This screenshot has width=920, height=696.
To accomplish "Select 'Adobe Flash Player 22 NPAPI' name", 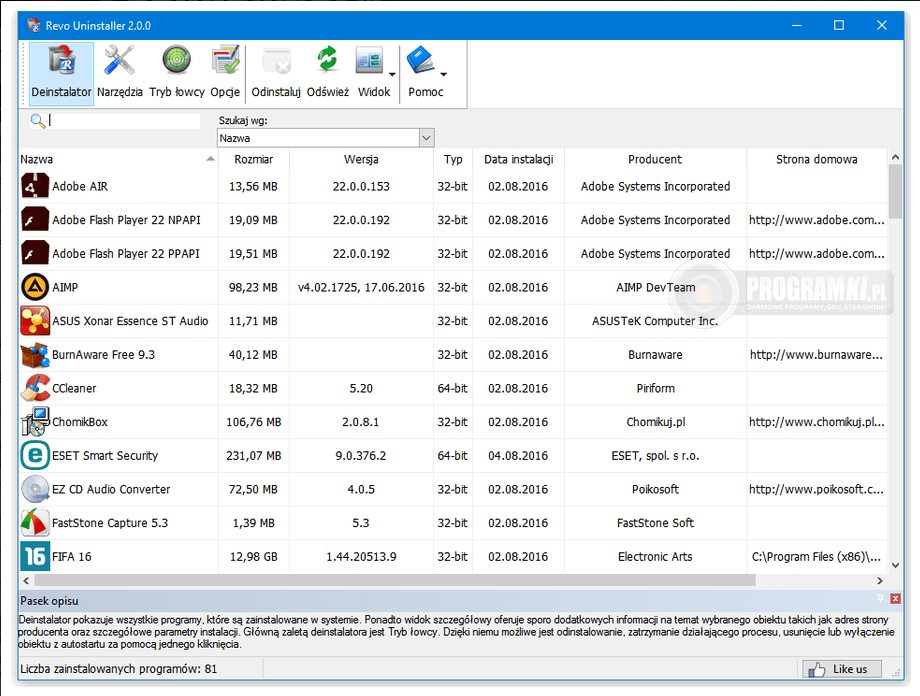I will (x=126, y=220).
